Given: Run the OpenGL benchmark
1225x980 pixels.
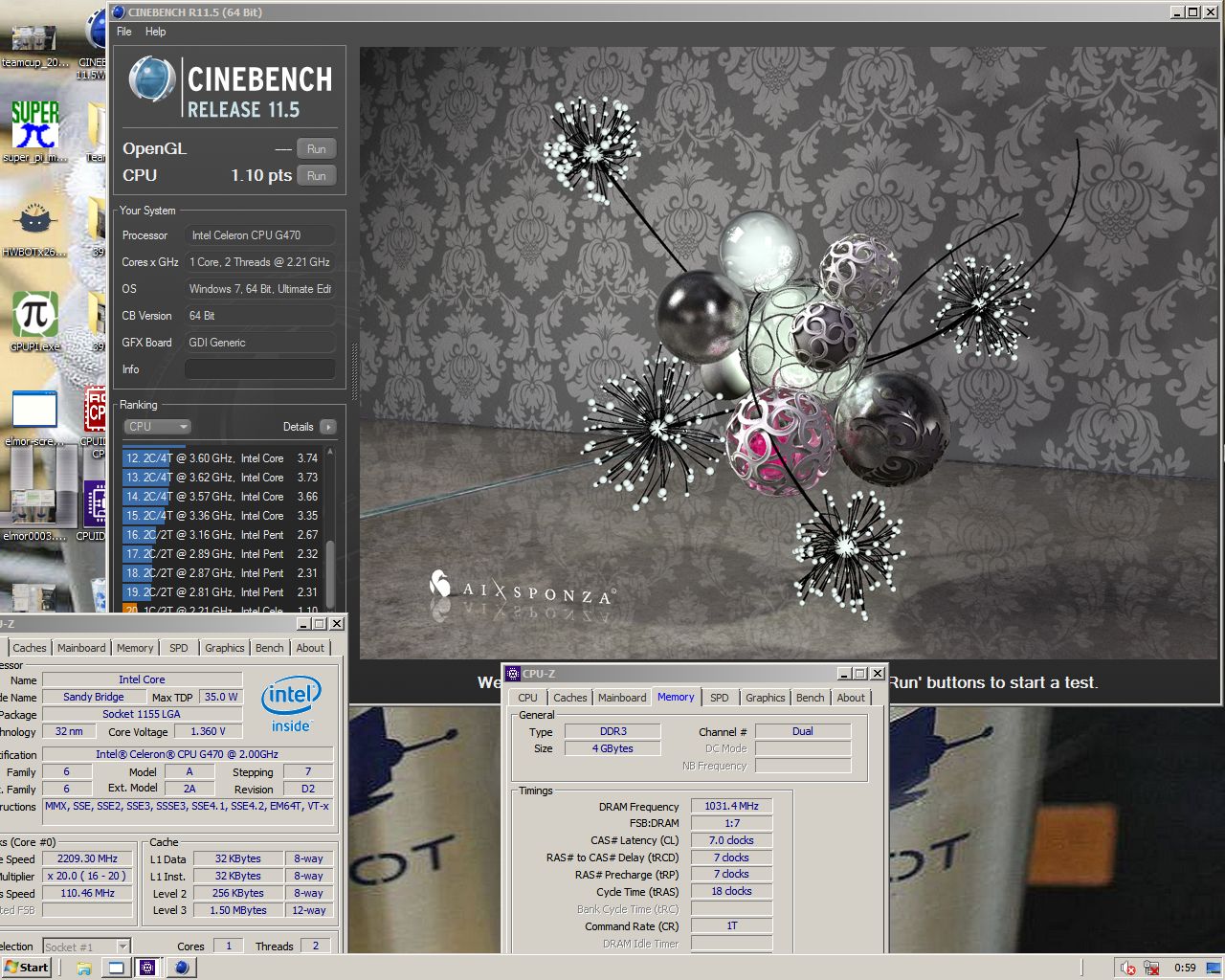Looking at the screenshot, I should (316, 148).
